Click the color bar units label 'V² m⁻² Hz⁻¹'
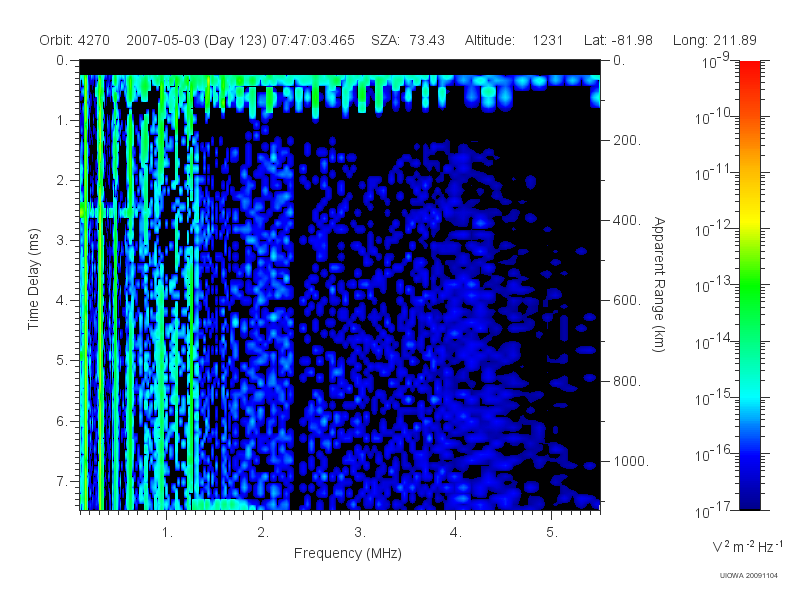This screenshot has height=600, width=800. 747,546
